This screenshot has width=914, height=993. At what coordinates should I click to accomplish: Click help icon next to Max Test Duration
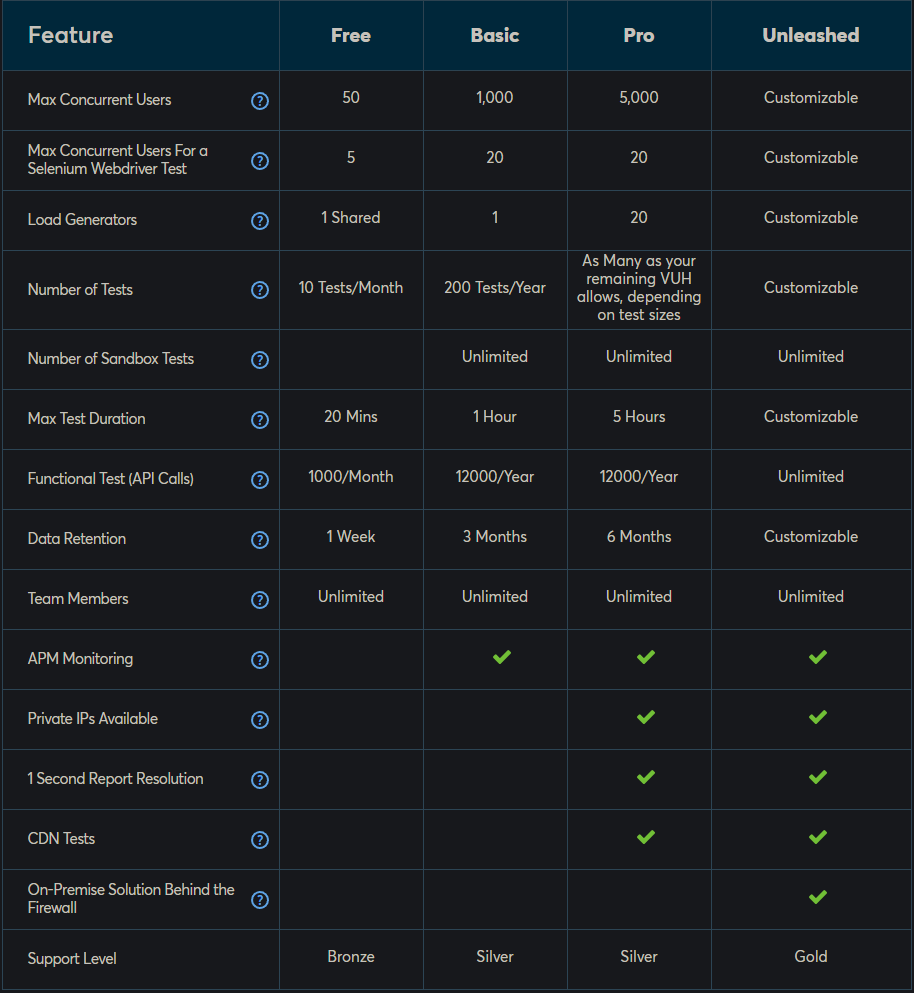[x=260, y=420]
